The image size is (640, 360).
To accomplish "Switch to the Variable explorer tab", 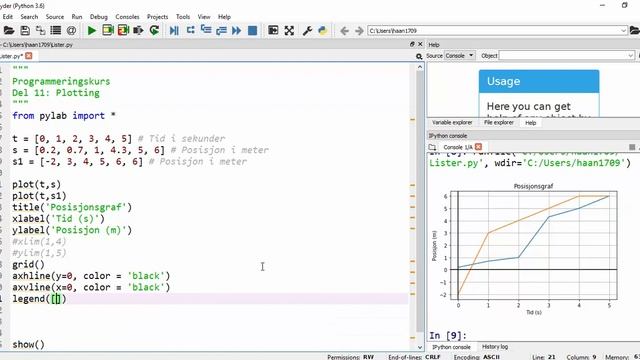I will pyautogui.click(x=452, y=122).
